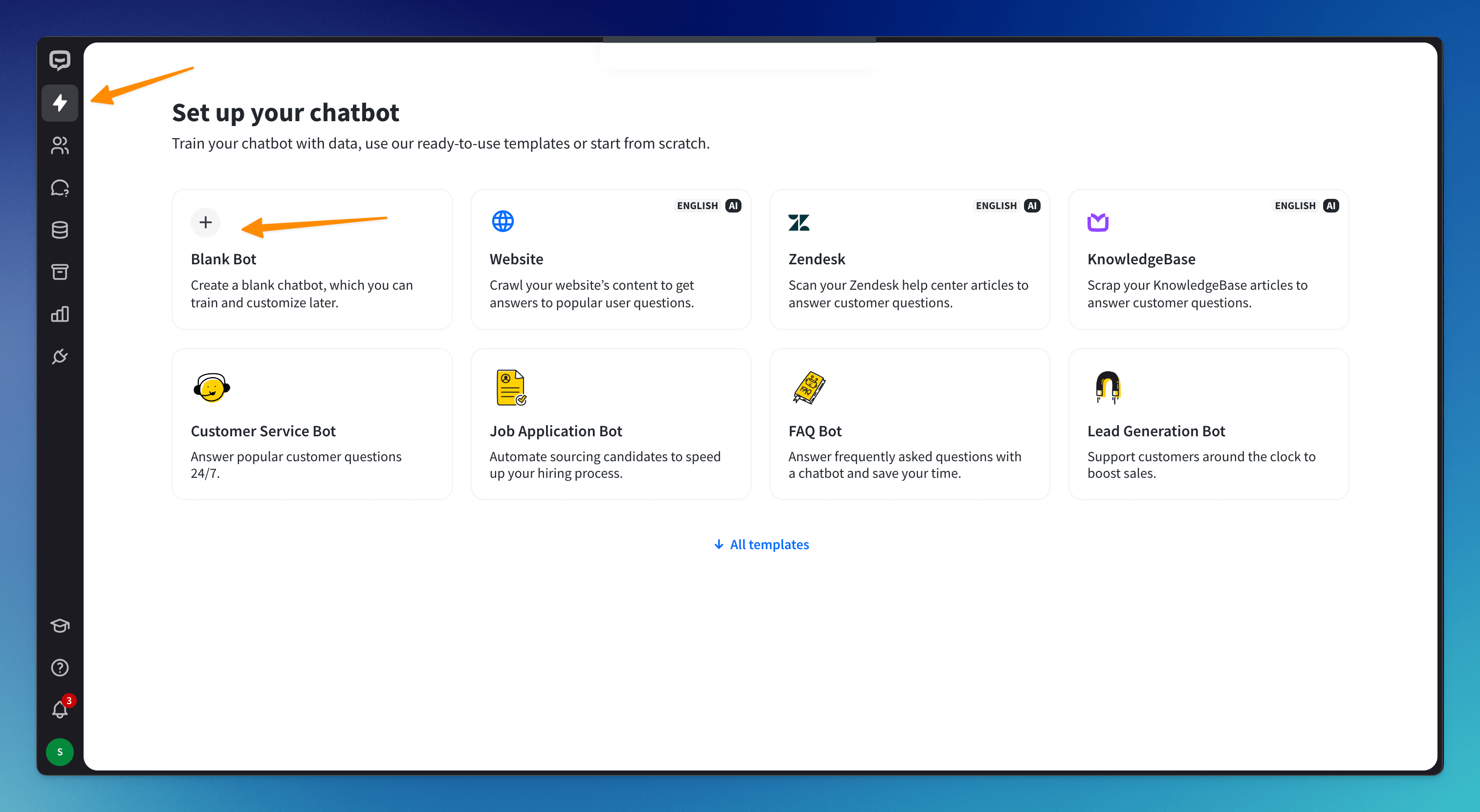Choose the Zendesk template card
The height and width of the screenshot is (812, 1480).
[x=910, y=259]
